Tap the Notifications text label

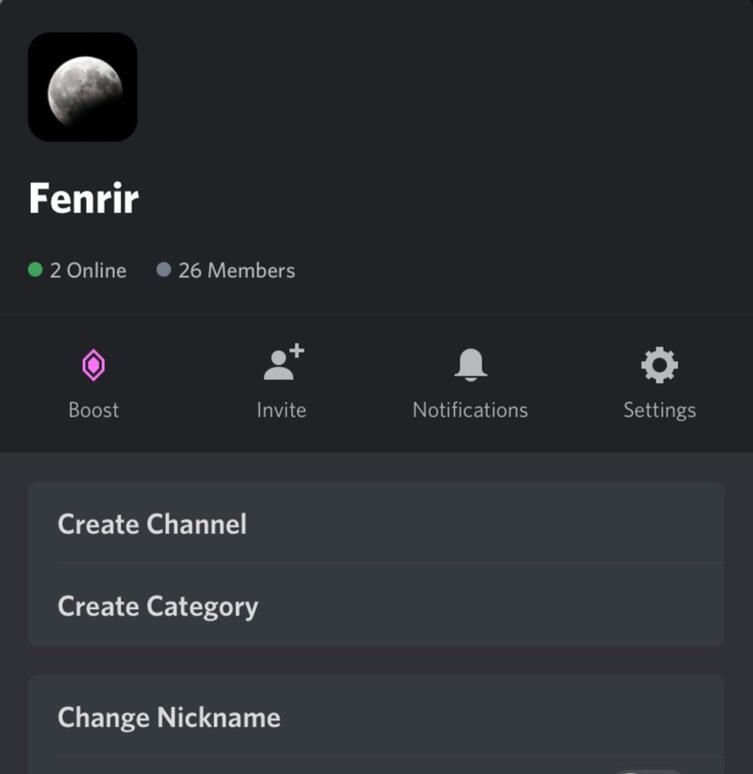(x=470, y=410)
